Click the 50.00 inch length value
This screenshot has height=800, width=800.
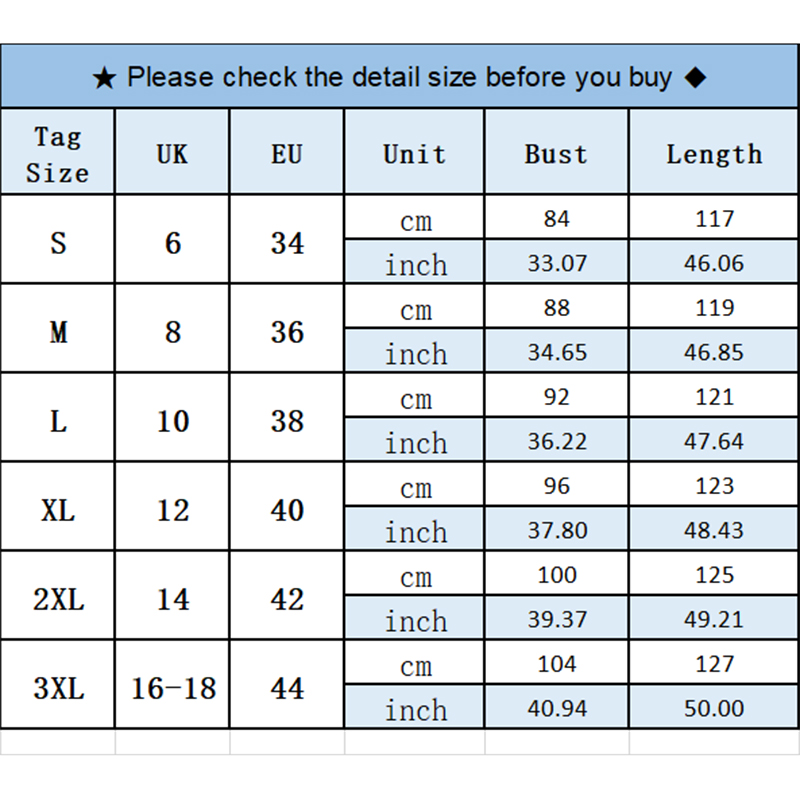click(x=714, y=709)
